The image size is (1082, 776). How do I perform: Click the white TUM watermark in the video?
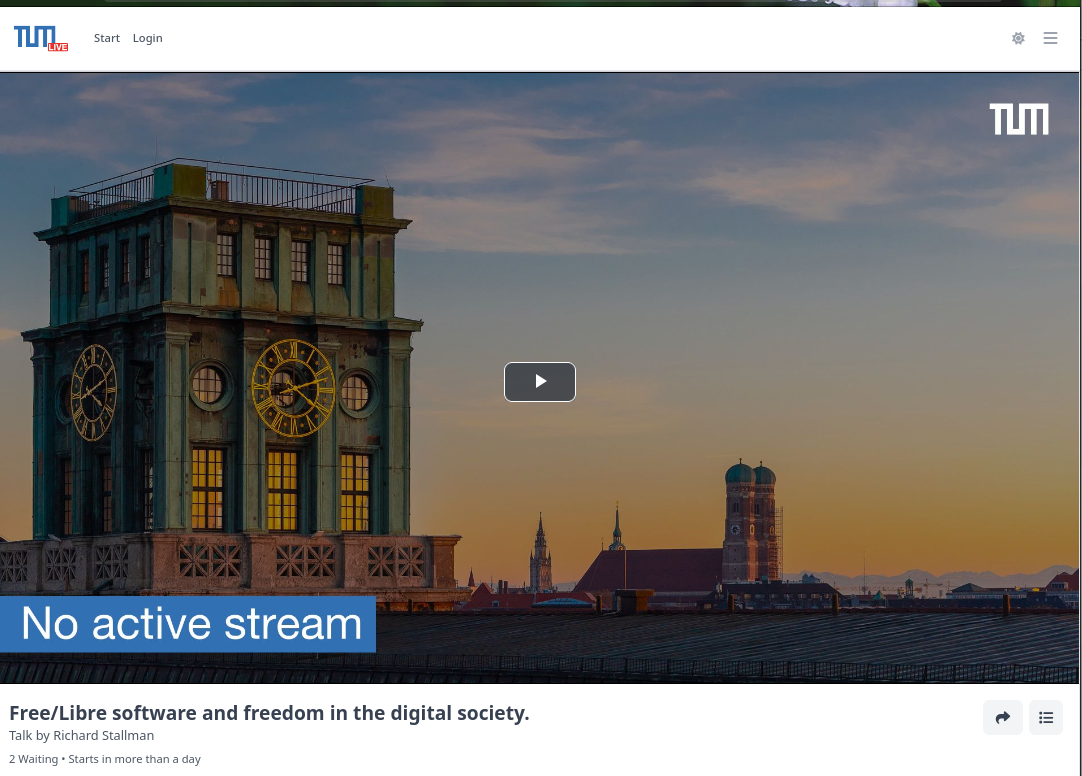pyautogui.click(x=1019, y=119)
